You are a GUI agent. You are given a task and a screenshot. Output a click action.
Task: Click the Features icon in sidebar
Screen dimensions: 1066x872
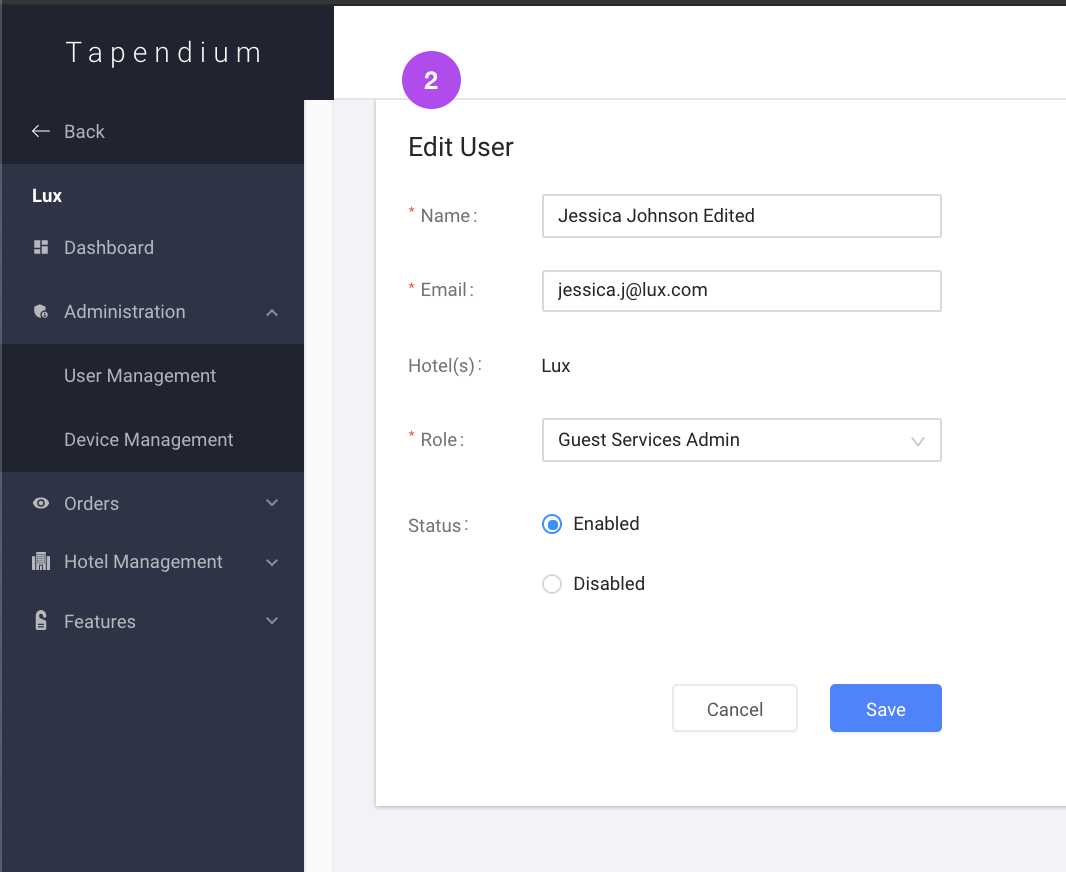click(x=40, y=621)
